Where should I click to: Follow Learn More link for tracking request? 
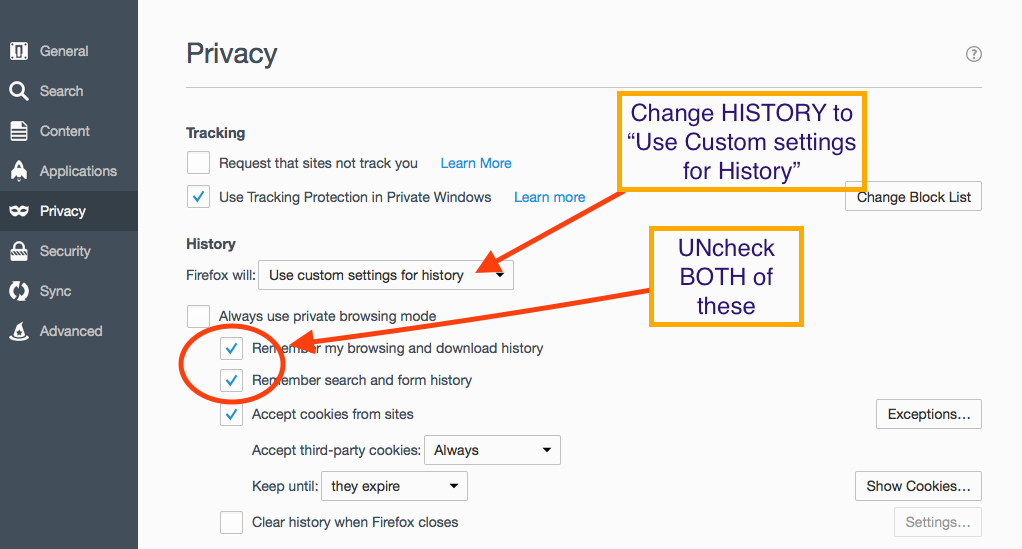click(x=476, y=163)
